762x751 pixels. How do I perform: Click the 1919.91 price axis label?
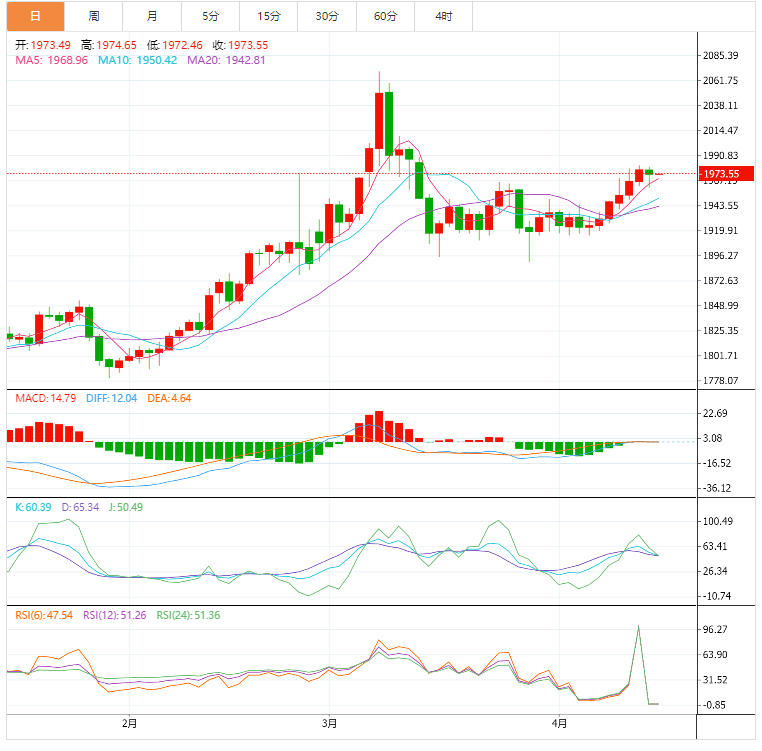(721, 230)
